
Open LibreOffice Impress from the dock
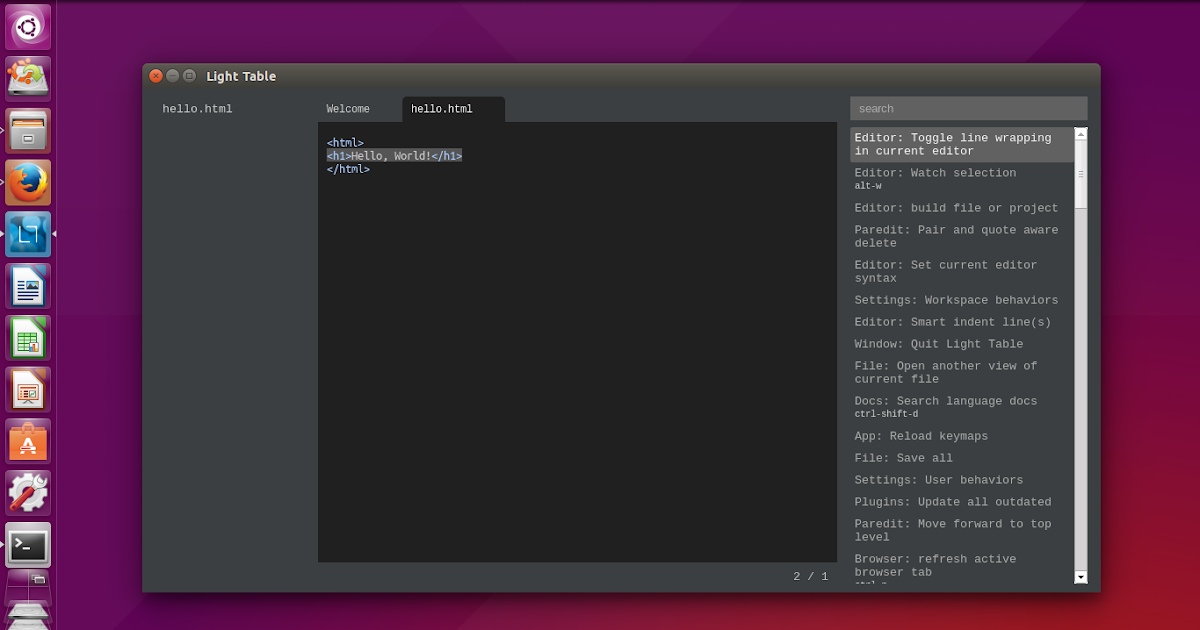click(x=27, y=390)
